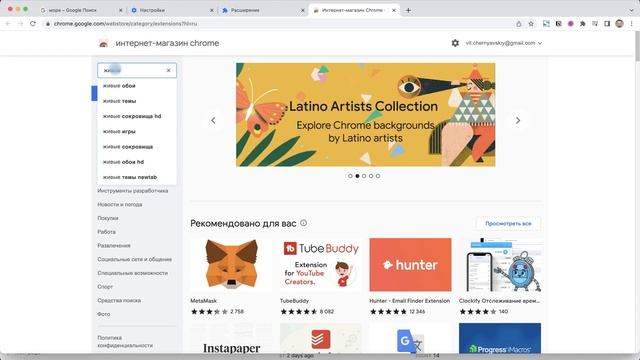Click the Chrome Web Store rainbow logo

tap(103, 44)
